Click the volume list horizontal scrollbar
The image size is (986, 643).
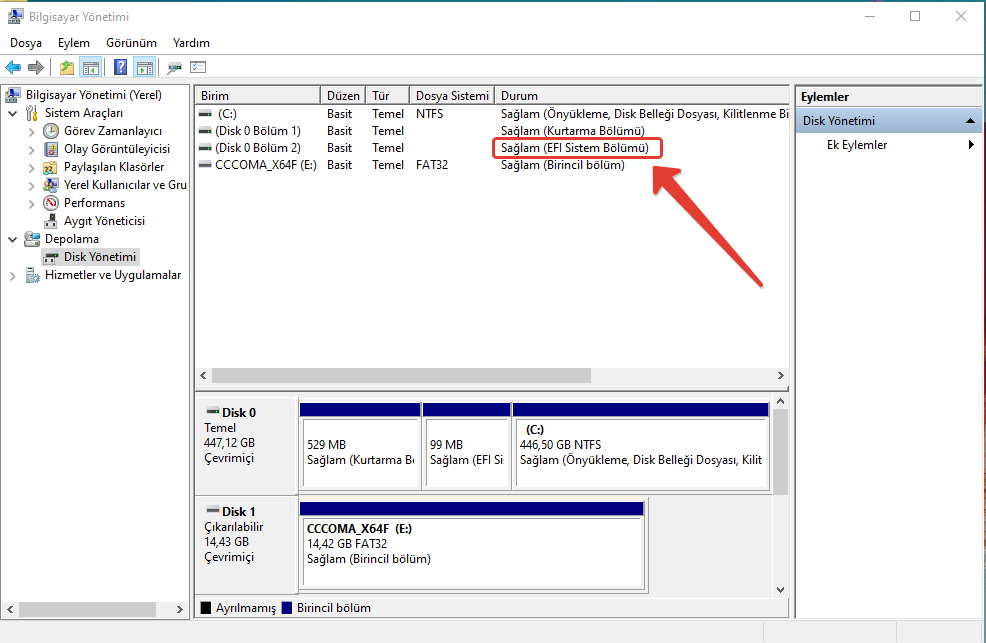pyautogui.click(x=400, y=375)
